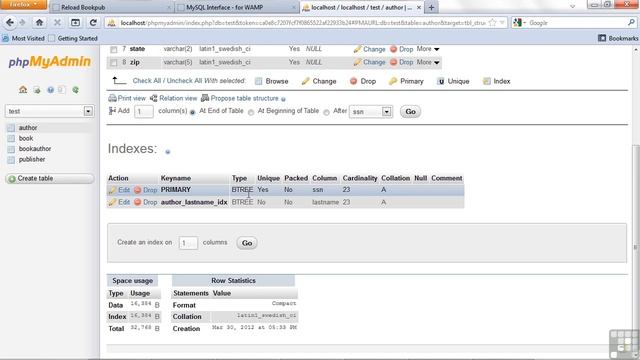Switch to MySQL Interface for WAMP tab
This screenshot has height=360, width=640.
click(236, 7)
